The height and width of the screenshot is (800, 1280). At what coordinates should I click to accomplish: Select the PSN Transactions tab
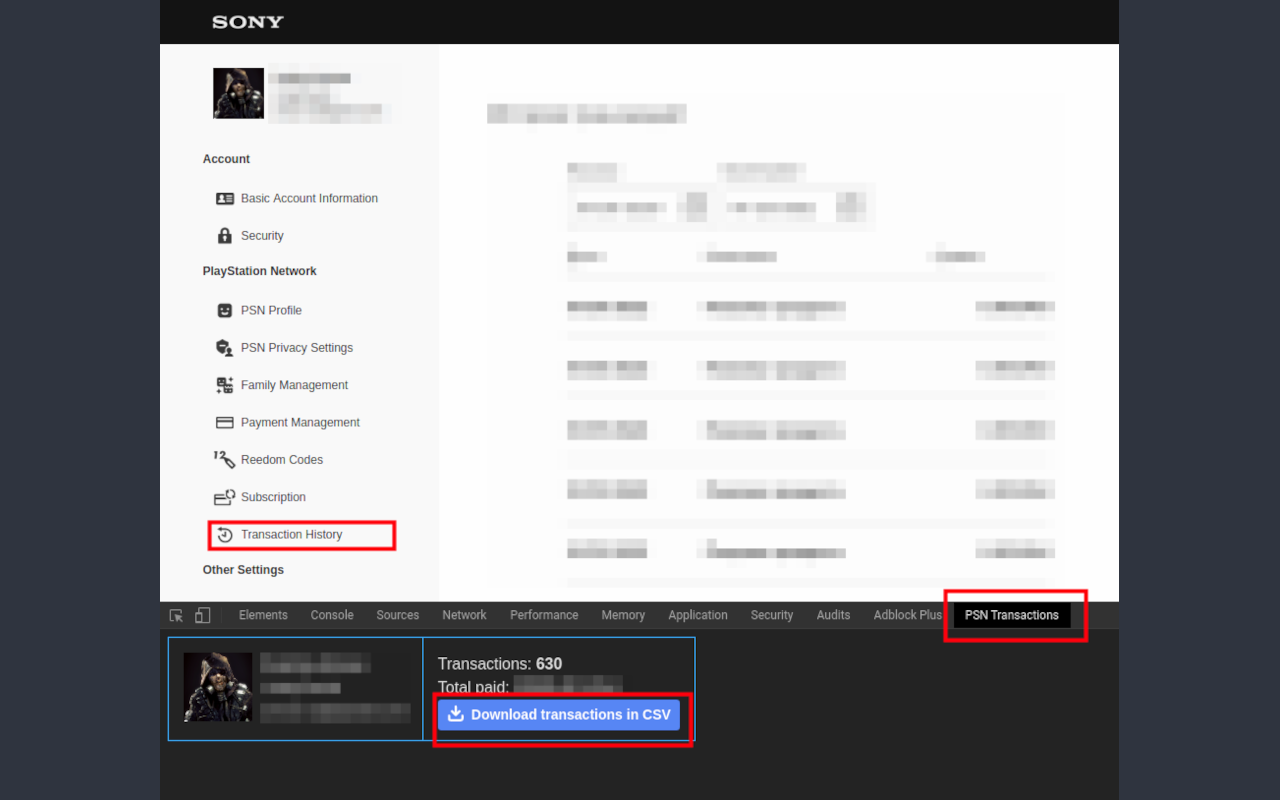click(x=1012, y=615)
